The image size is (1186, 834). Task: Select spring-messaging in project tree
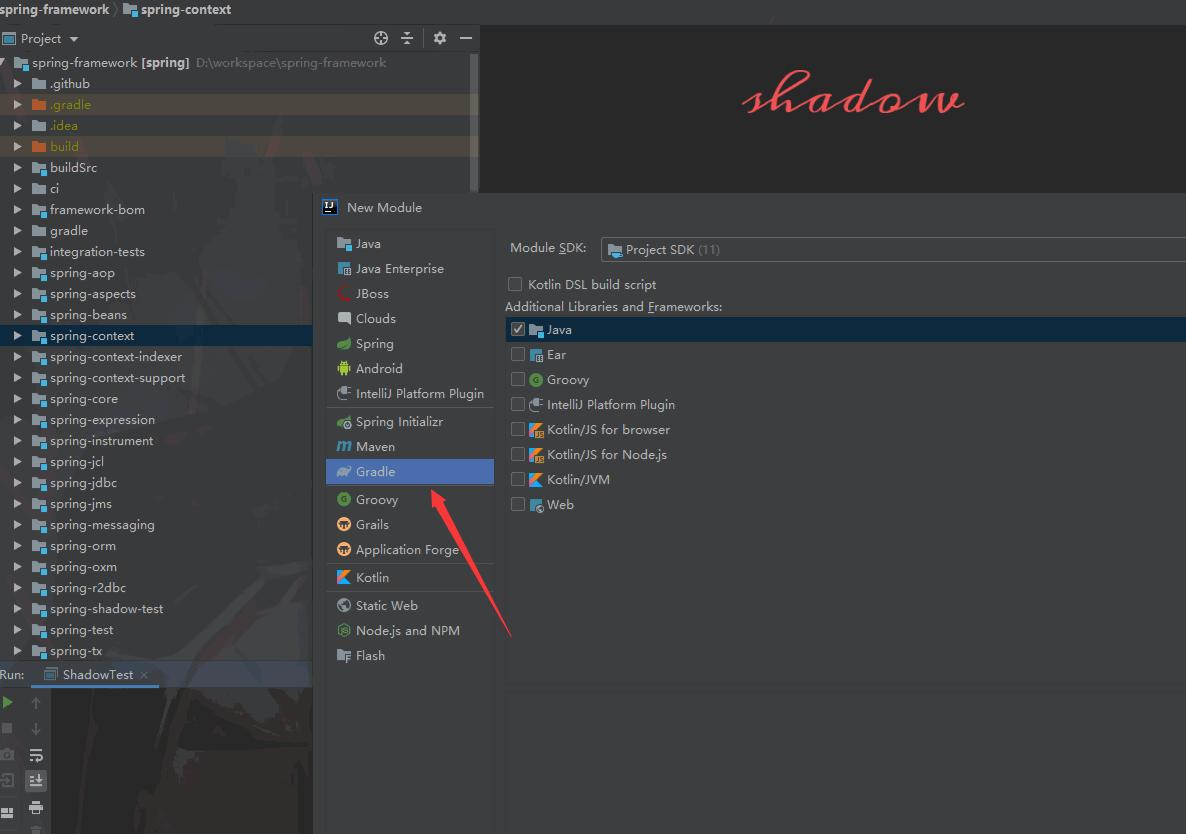pyautogui.click(x=102, y=525)
